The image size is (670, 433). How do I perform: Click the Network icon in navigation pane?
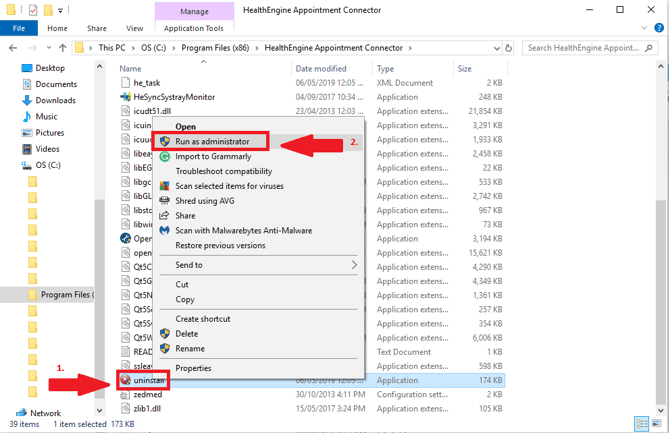coord(21,412)
